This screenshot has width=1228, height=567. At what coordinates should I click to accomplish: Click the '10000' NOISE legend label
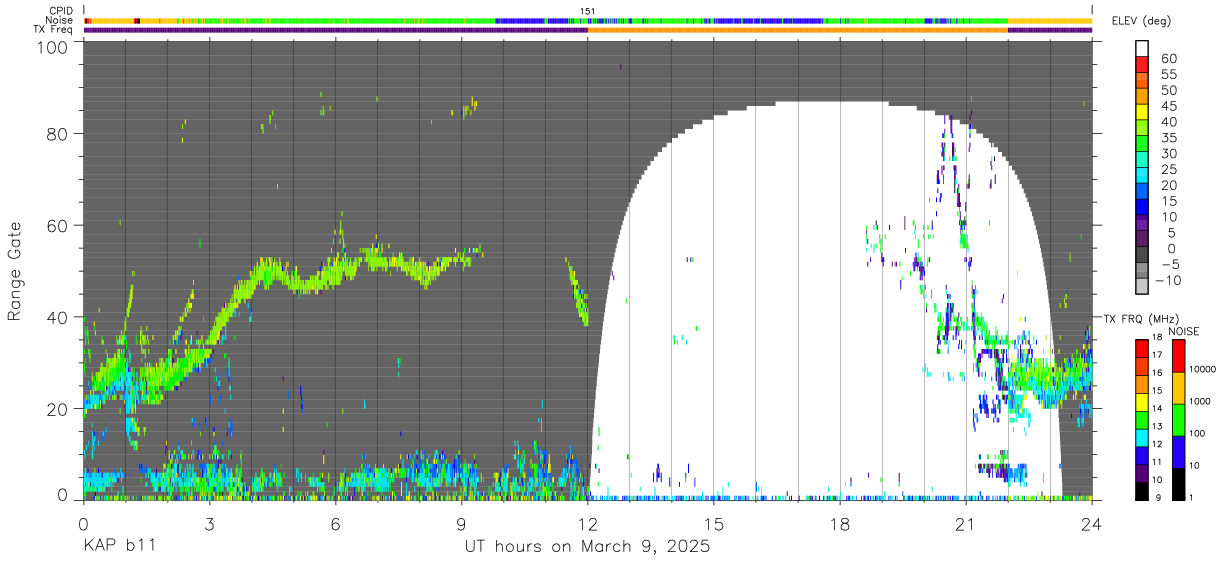(1205, 370)
